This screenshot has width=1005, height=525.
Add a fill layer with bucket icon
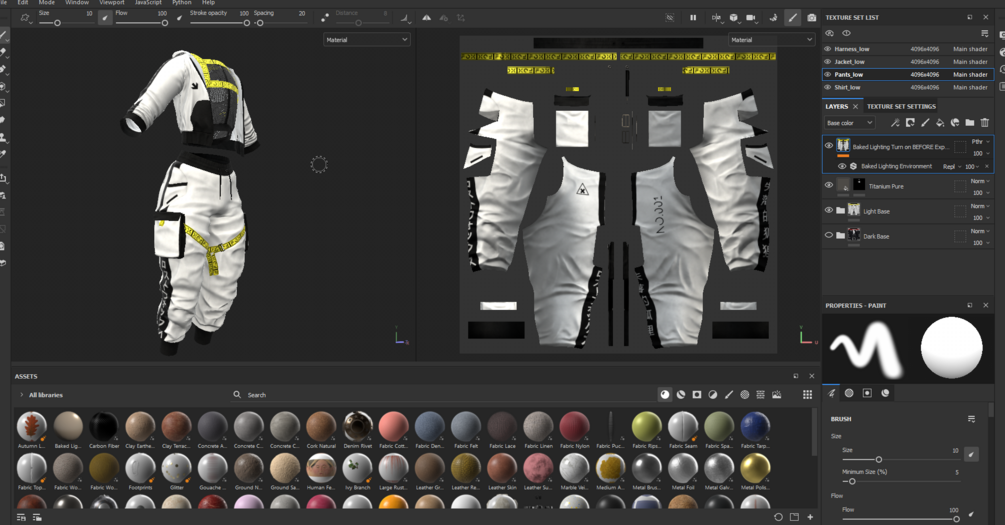pos(940,122)
